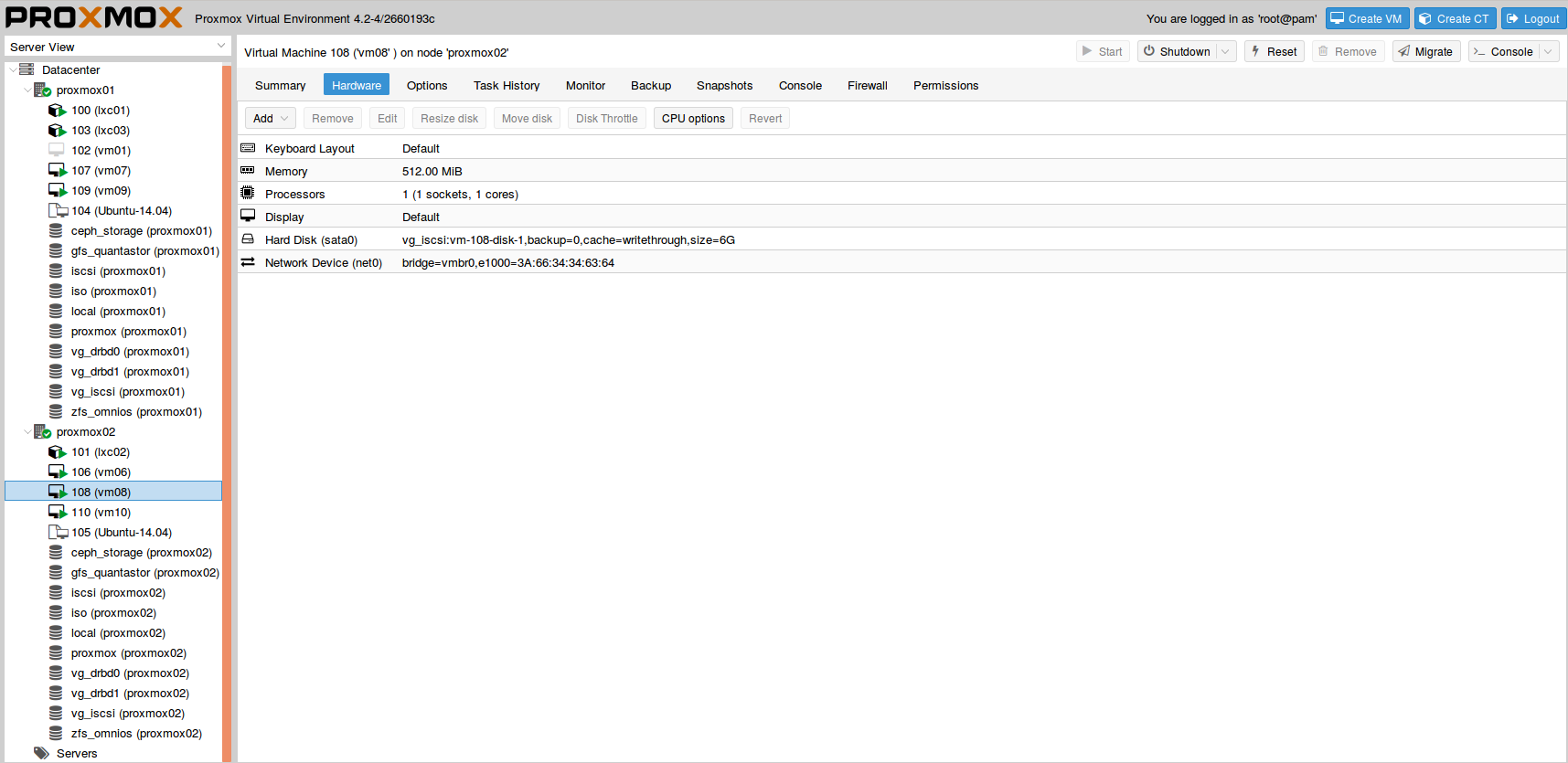Click the Servers tag icon in tree
Viewport: 1568px width, 763px height.
click(x=41, y=754)
